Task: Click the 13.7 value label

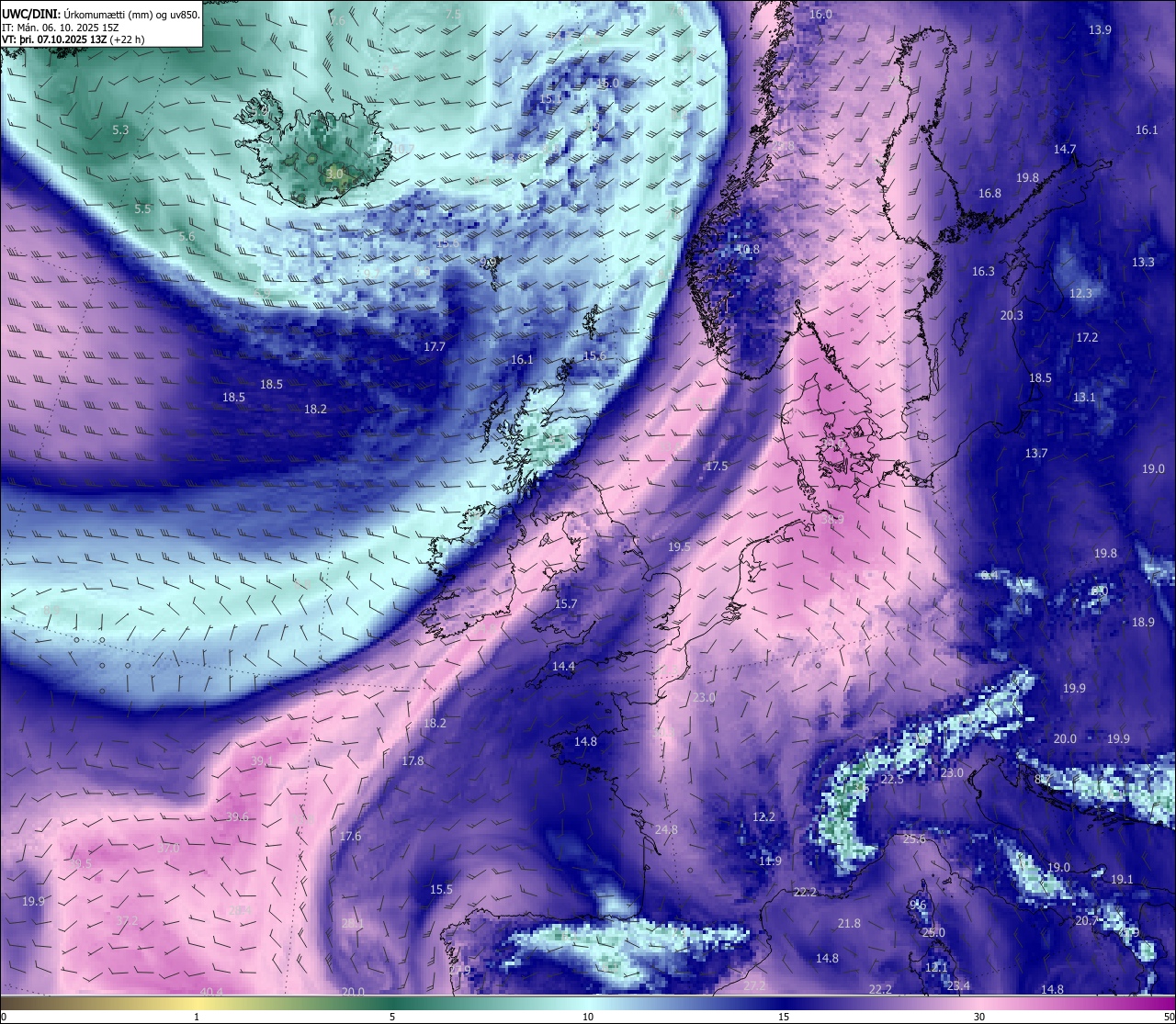Action: 1036,453
